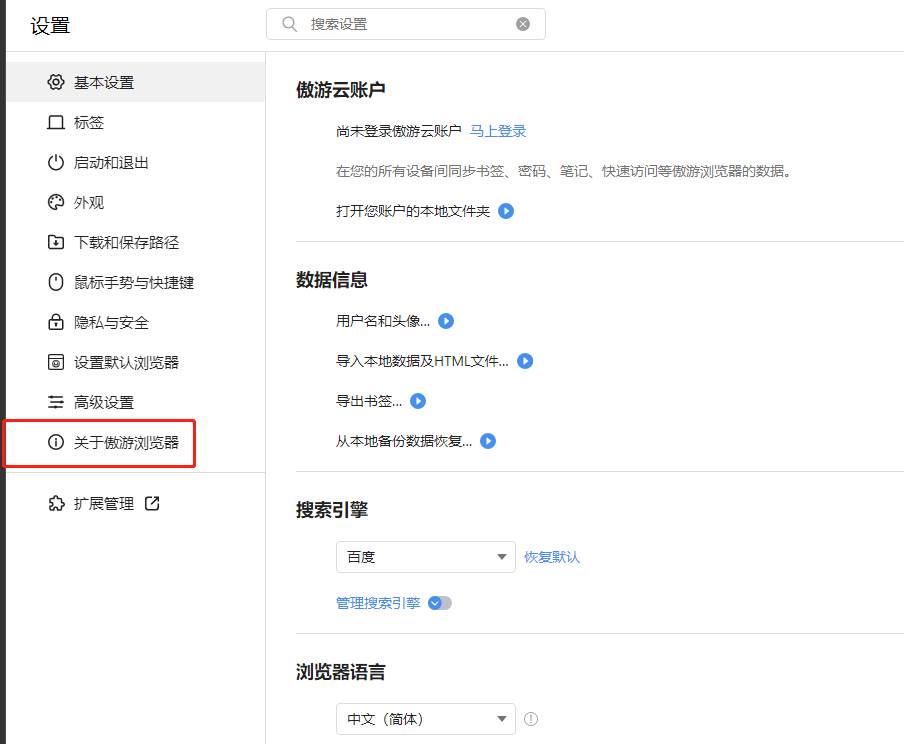Clear the settings search field

coord(523,24)
